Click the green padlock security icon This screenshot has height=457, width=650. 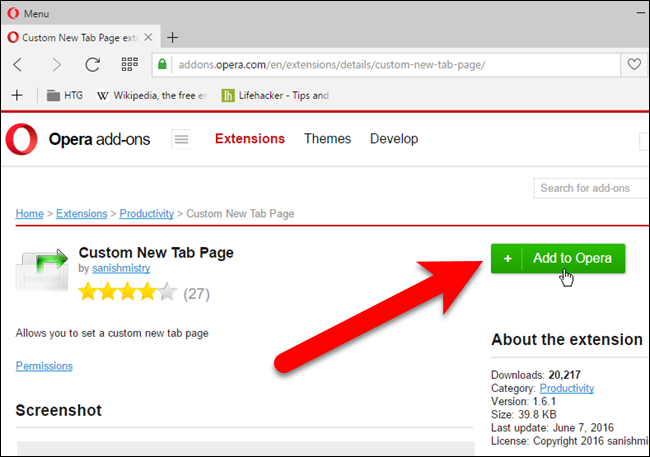coord(162,64)
